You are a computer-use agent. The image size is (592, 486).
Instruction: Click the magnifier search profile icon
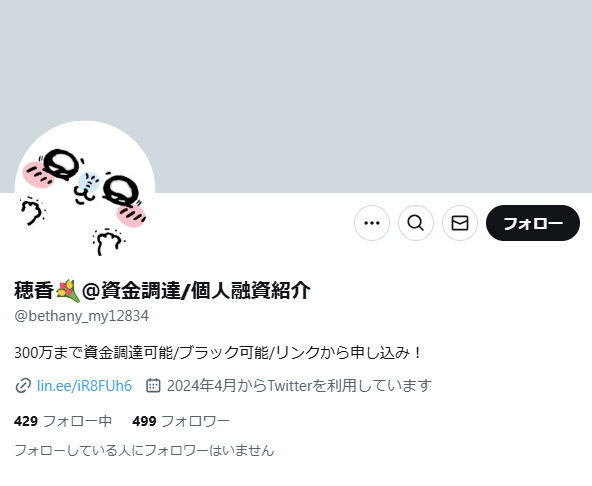[x=416, y=223]
